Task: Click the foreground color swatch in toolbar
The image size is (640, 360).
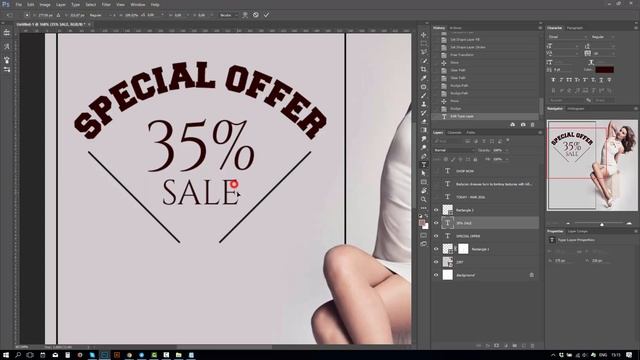Action: (x=422, y=223)
